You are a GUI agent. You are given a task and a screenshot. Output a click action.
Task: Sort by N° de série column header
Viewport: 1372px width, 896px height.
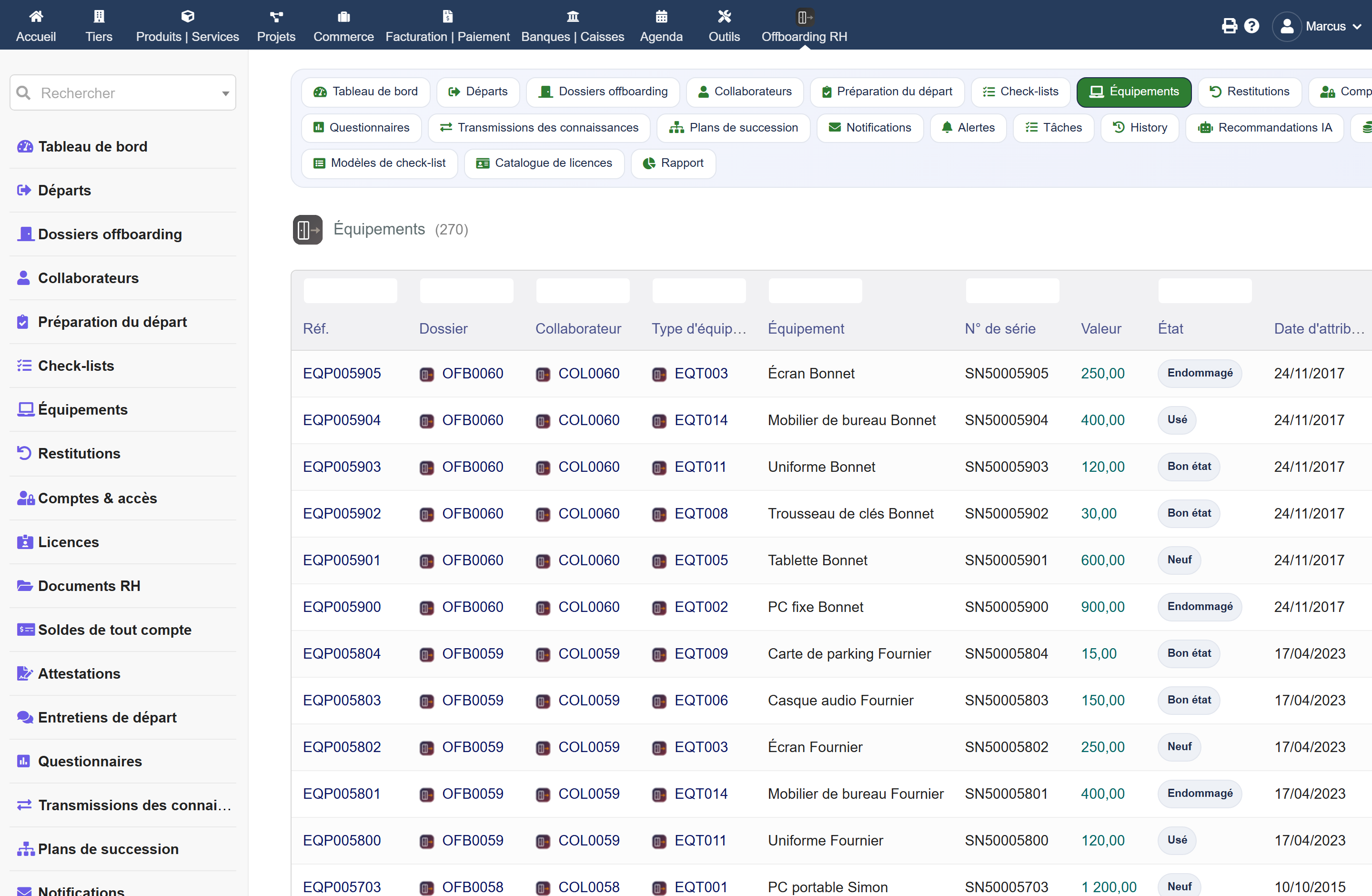1000,329
